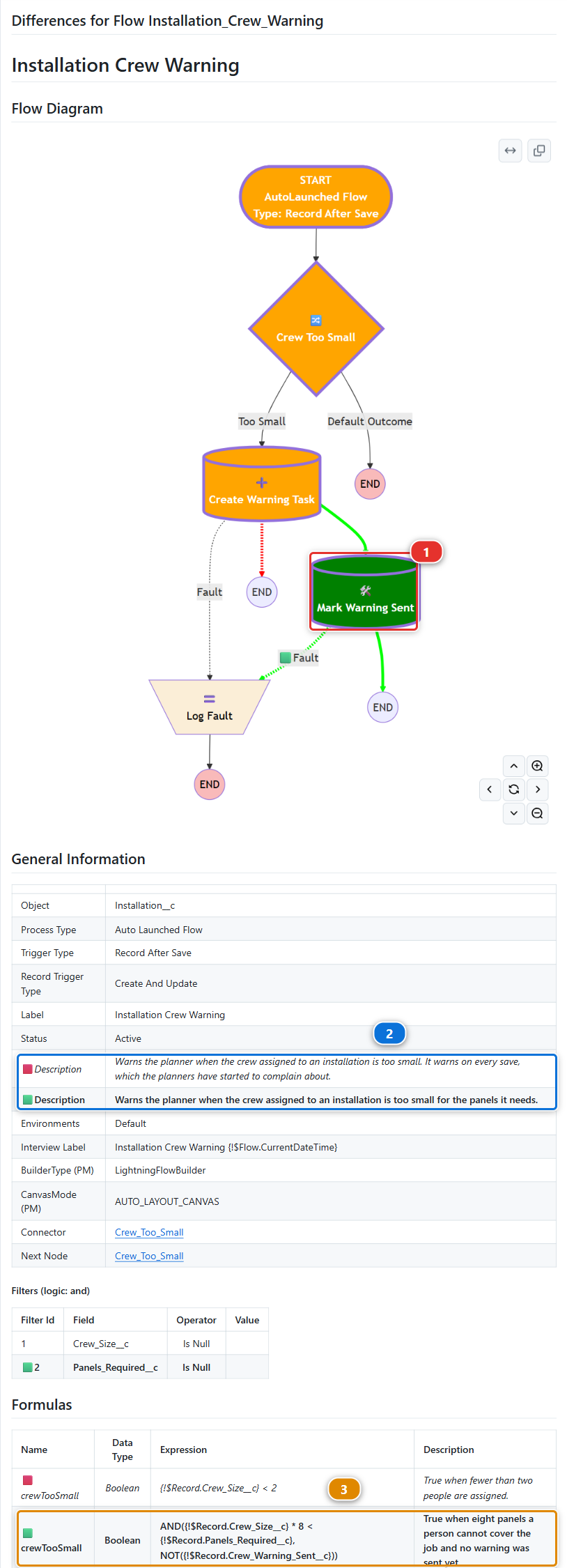Click the Operator column header
This screenshot has height=1568, width=567.
[x=196, y=1320]
